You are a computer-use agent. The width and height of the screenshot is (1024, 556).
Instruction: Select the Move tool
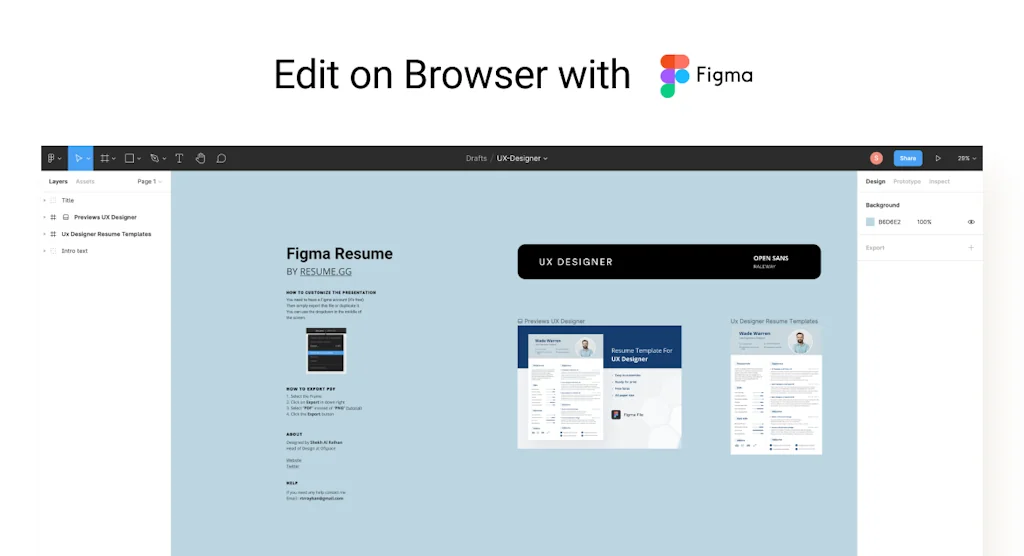click(x=78, y=158)
